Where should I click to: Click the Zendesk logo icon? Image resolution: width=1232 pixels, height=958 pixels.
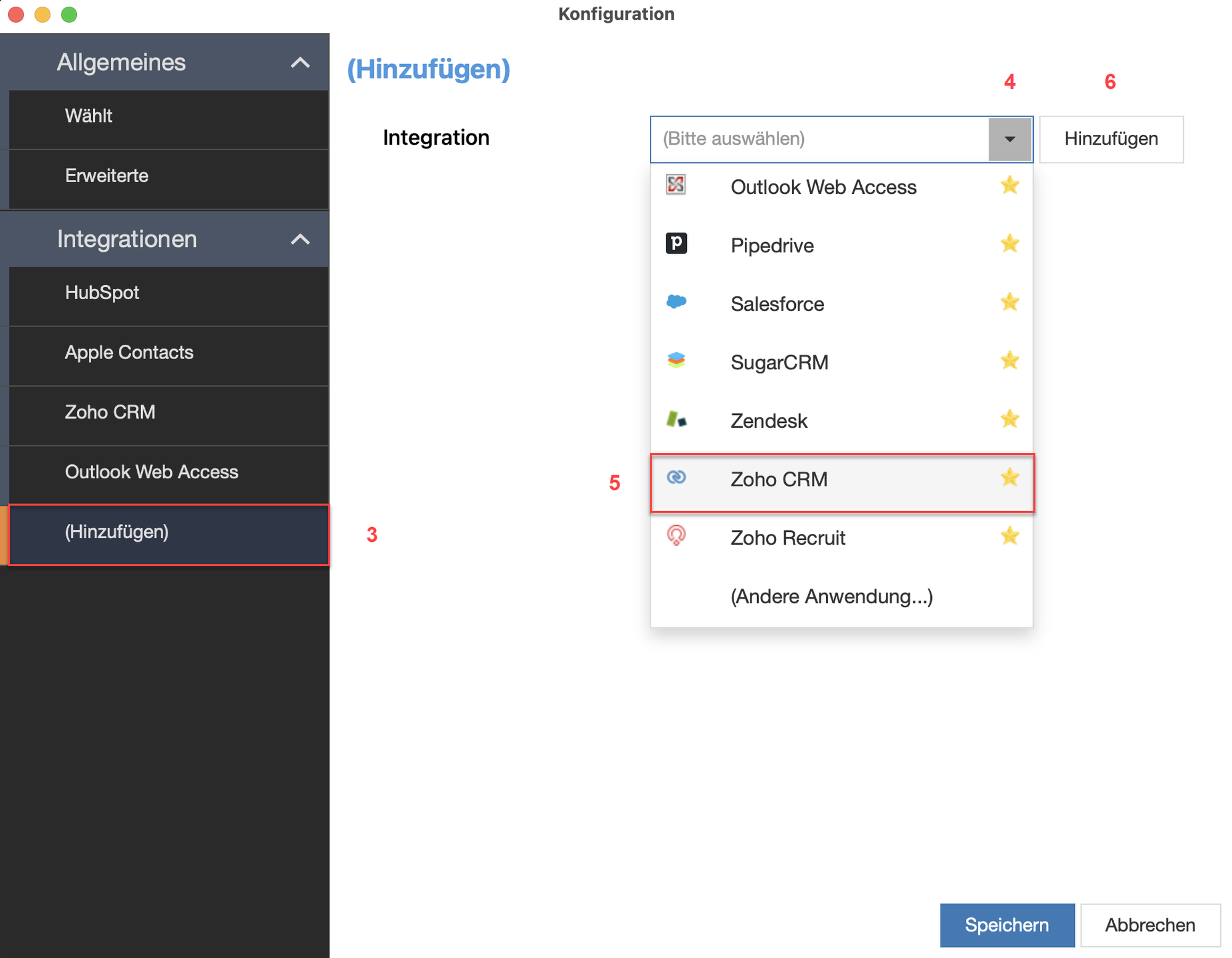(676, 419)
